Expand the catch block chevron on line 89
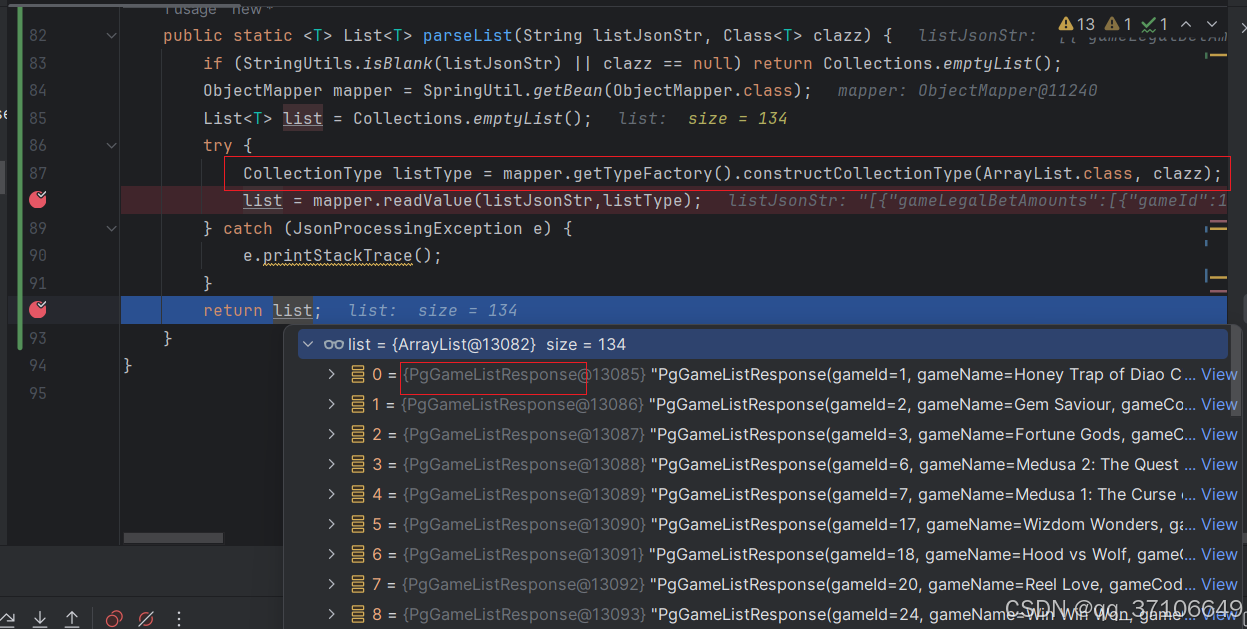 pos(112,228)
